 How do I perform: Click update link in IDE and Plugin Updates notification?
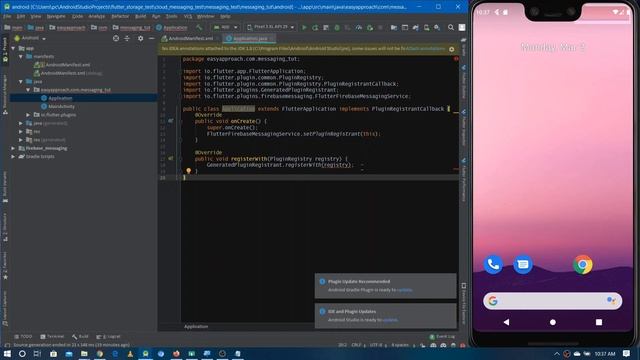tap(390, 320)
